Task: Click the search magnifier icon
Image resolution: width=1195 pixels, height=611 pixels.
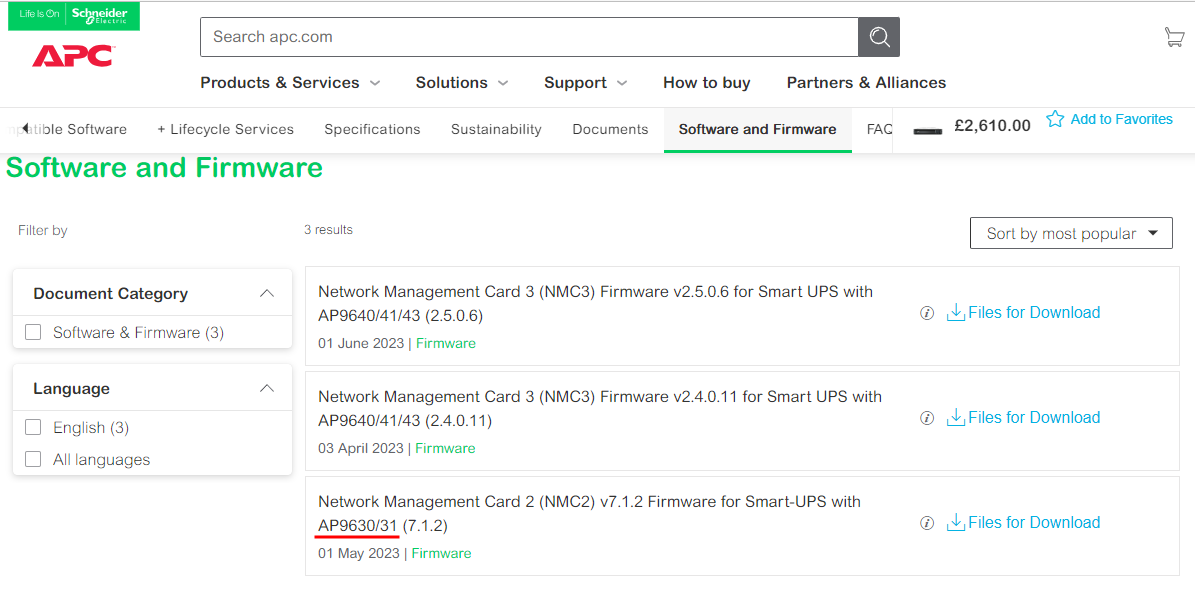Action: (x=879, y=37)
